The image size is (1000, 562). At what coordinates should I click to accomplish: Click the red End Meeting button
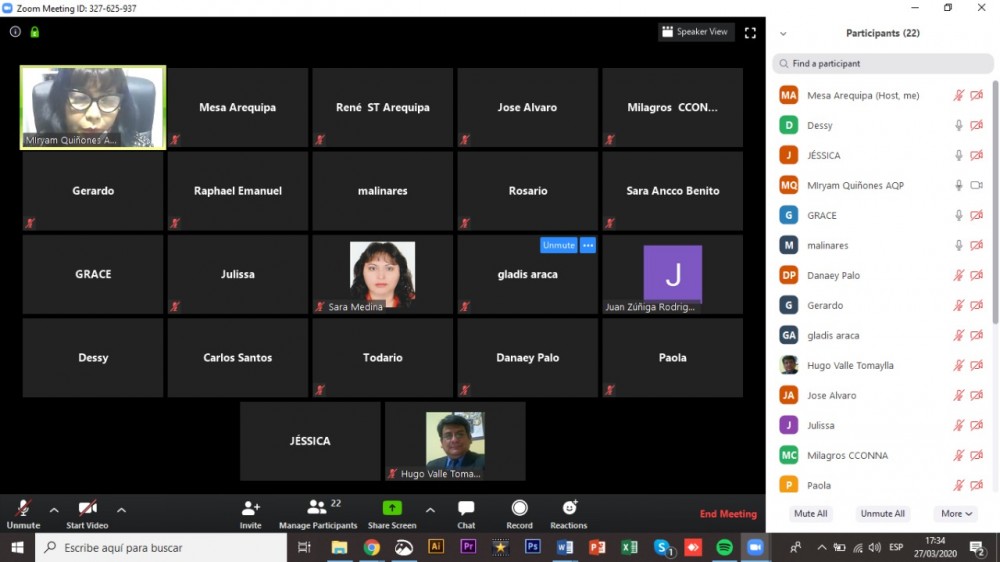pos(728,514)
